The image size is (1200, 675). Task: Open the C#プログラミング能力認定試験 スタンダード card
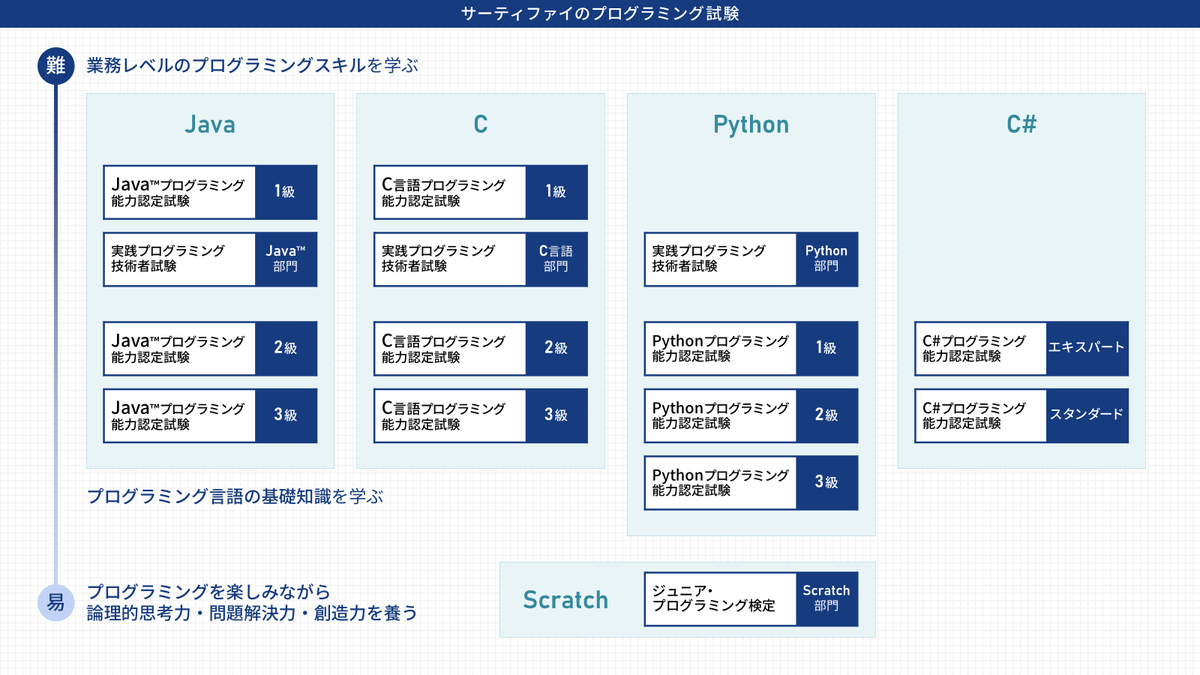pos(1021,415)
